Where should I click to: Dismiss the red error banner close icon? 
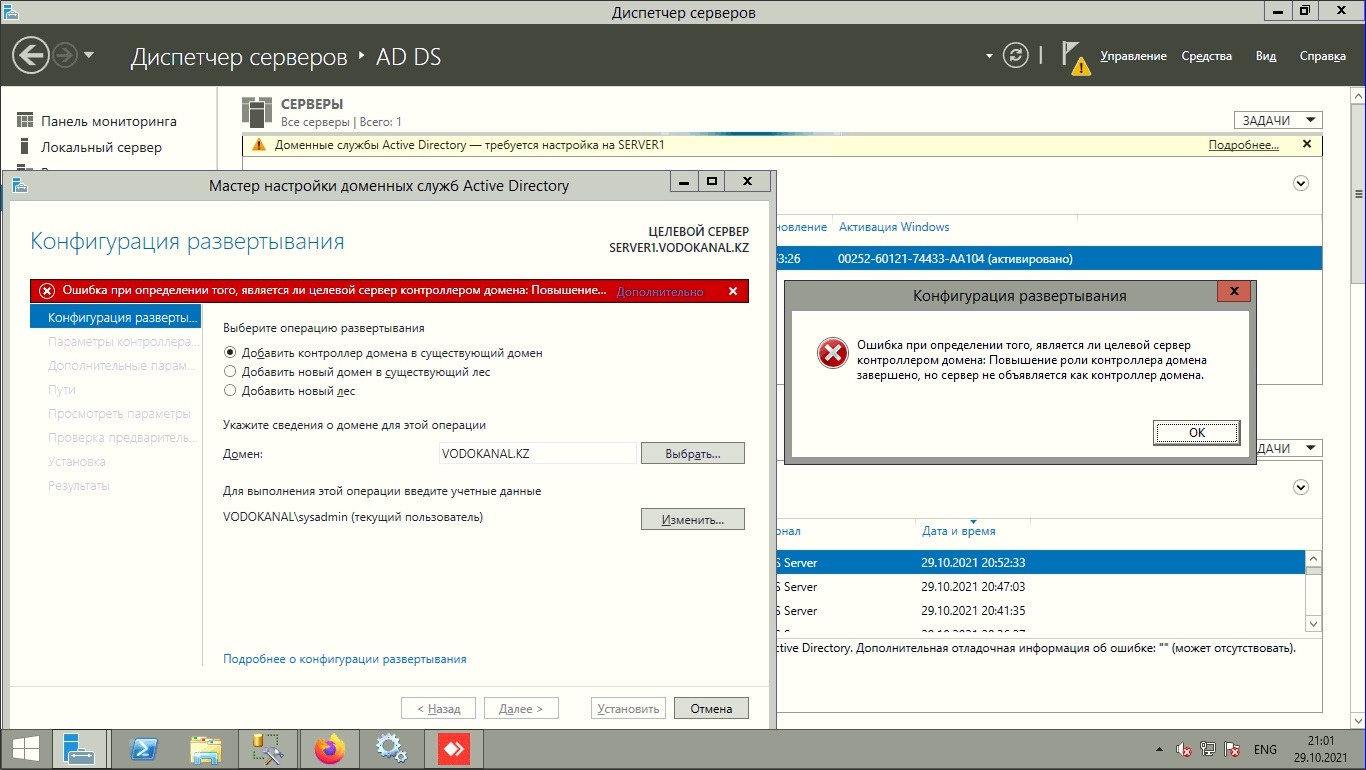coord(732,291)
